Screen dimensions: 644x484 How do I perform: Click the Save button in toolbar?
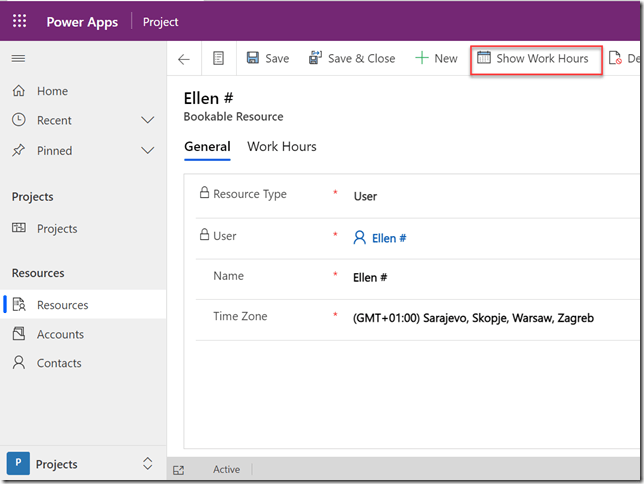pyautogui.click(x=267, y=59)
